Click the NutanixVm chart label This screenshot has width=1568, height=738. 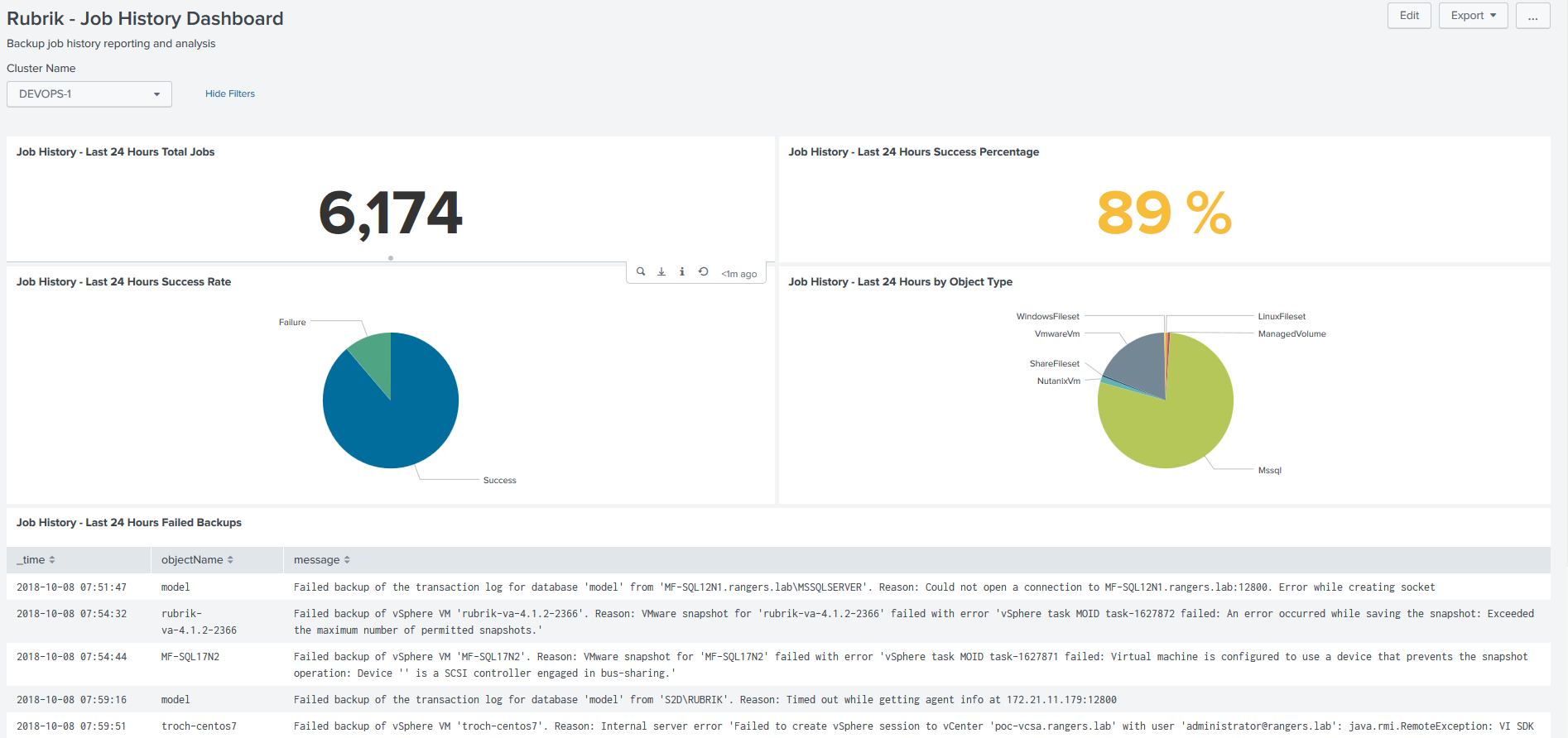coord(1059,381)
